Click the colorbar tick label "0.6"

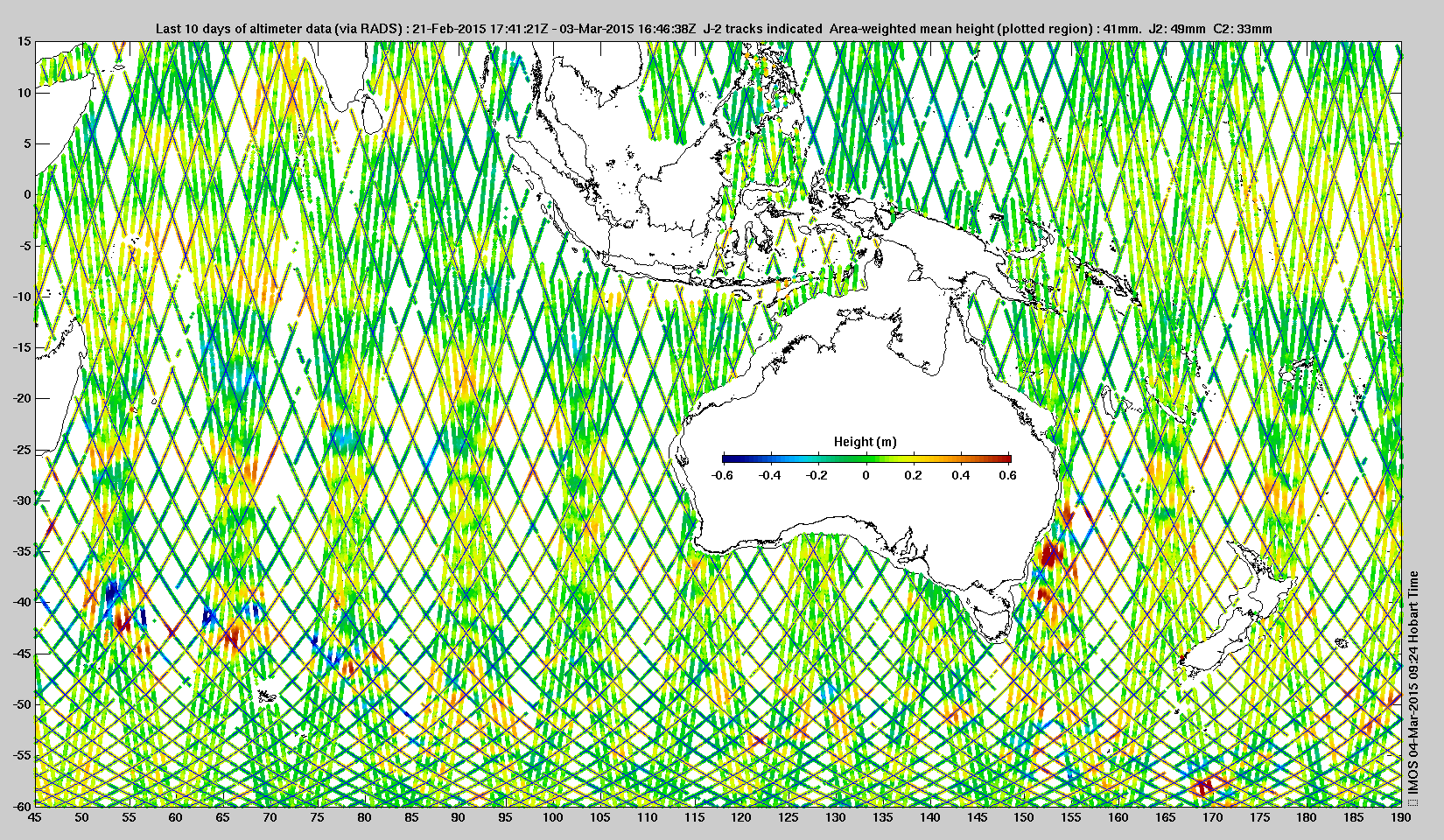click(x=1008, y=475)
